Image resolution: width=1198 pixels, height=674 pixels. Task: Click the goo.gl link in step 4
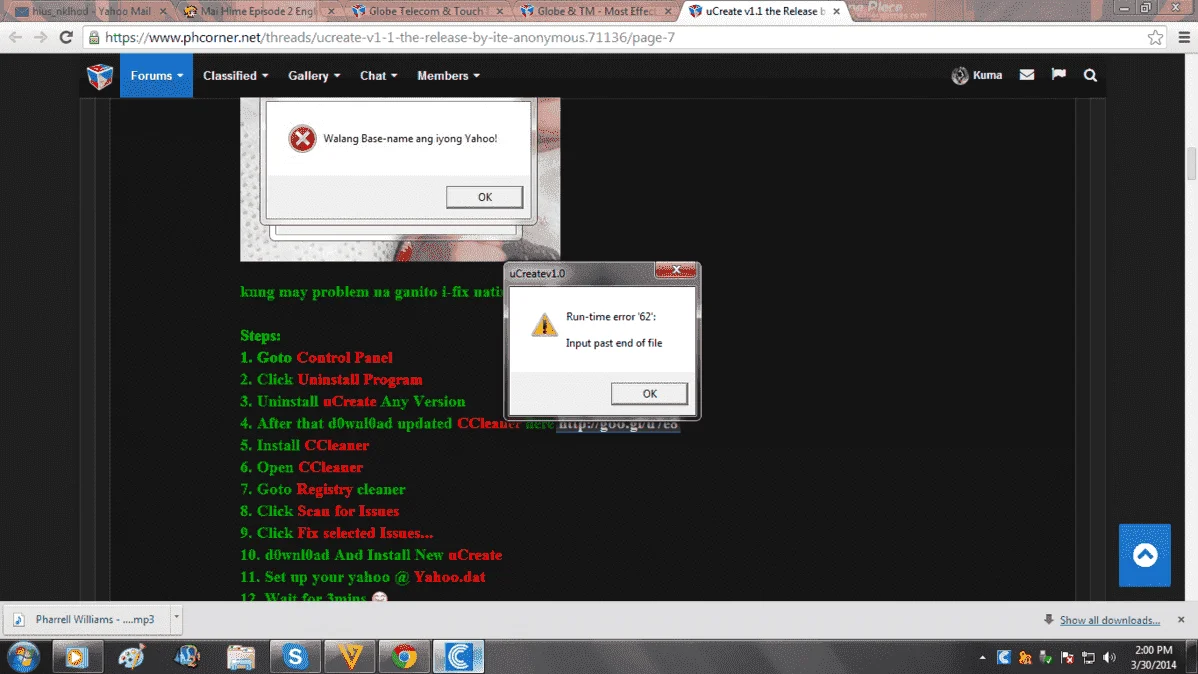click(617, 423)
